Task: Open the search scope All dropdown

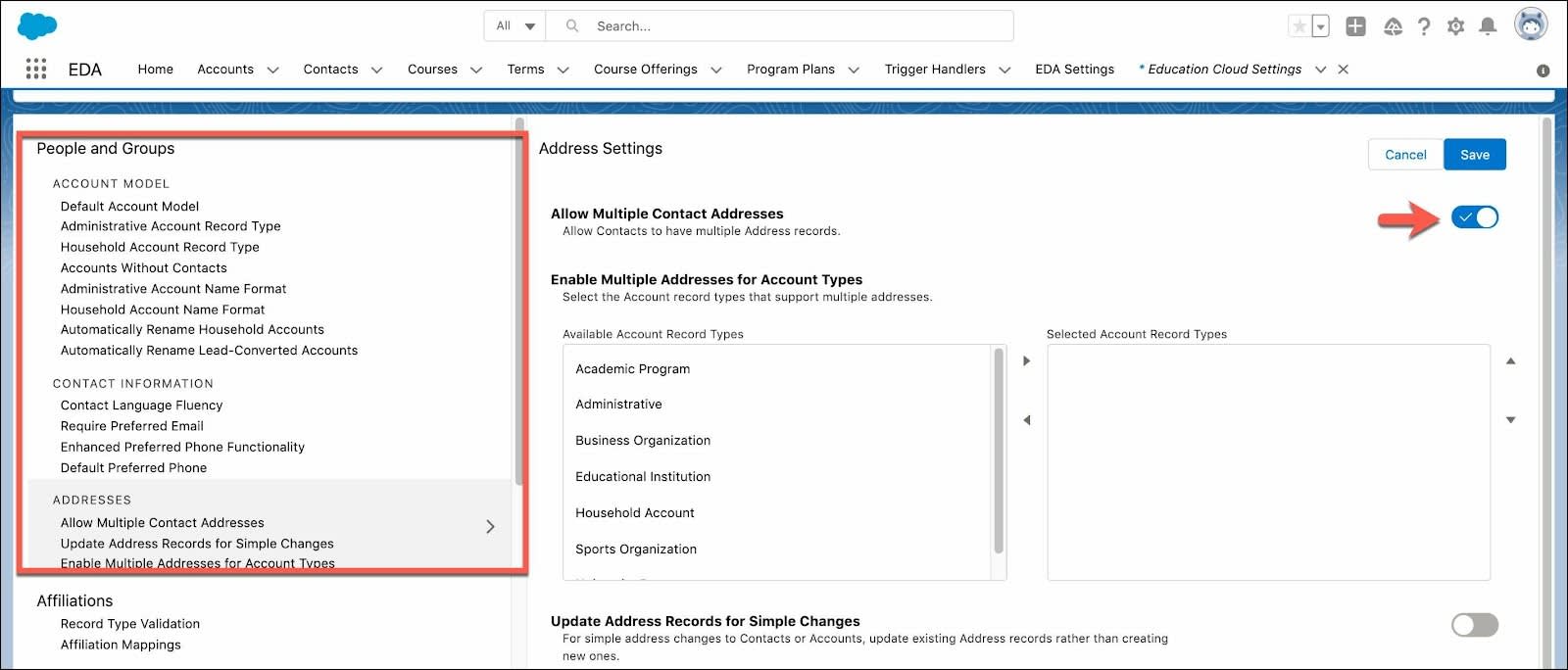Action: tap(514, 26)
